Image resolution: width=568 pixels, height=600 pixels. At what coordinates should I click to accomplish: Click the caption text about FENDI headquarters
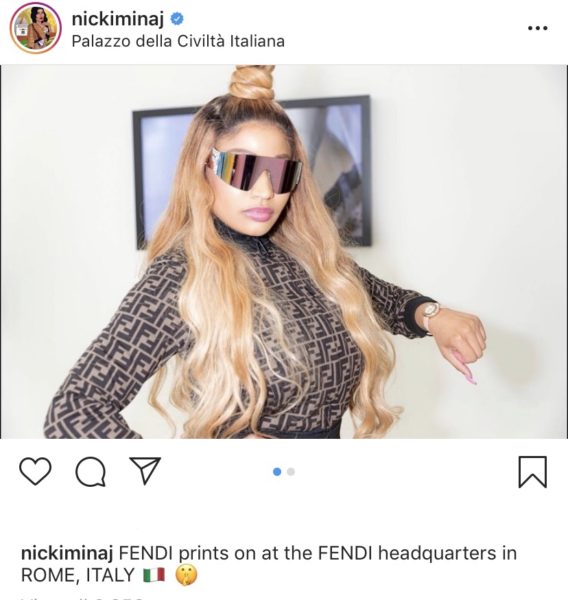[269, 564]
